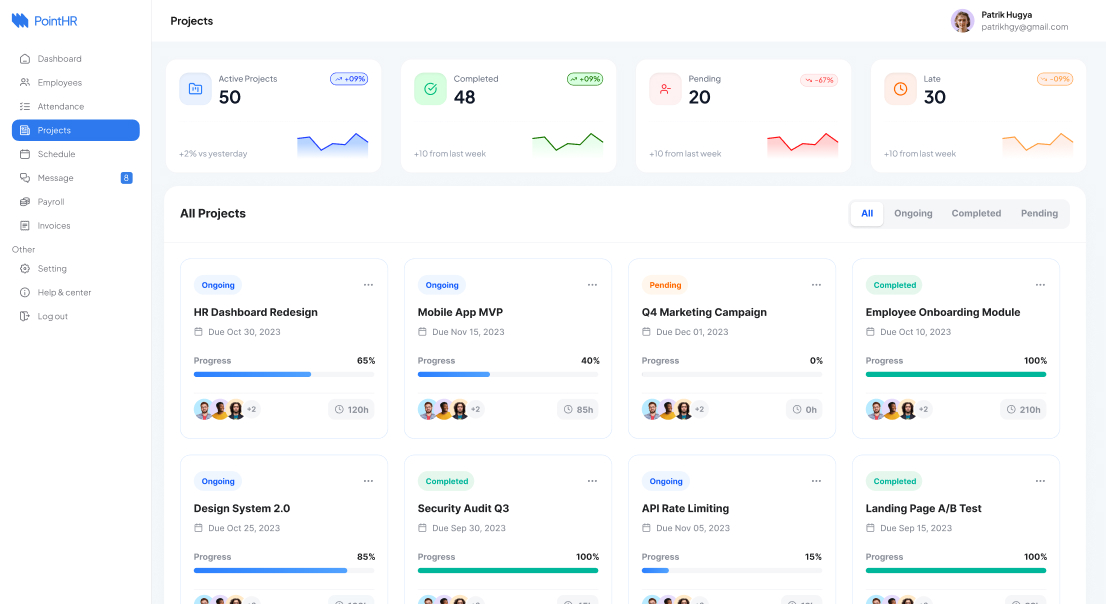Click the Completed checkmark stat icon

(x=430, y=89)
